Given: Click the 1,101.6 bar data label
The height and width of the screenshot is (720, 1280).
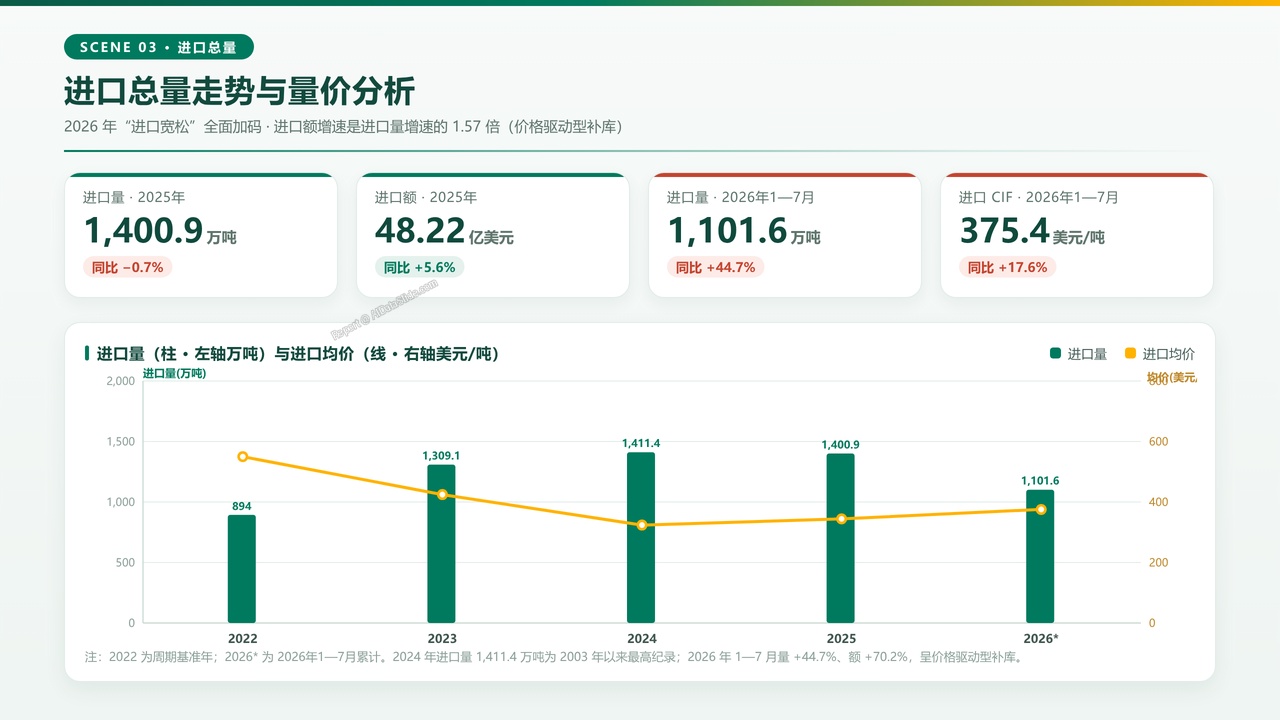Looking at the screenshot, I should click(x=1040, y=481).
